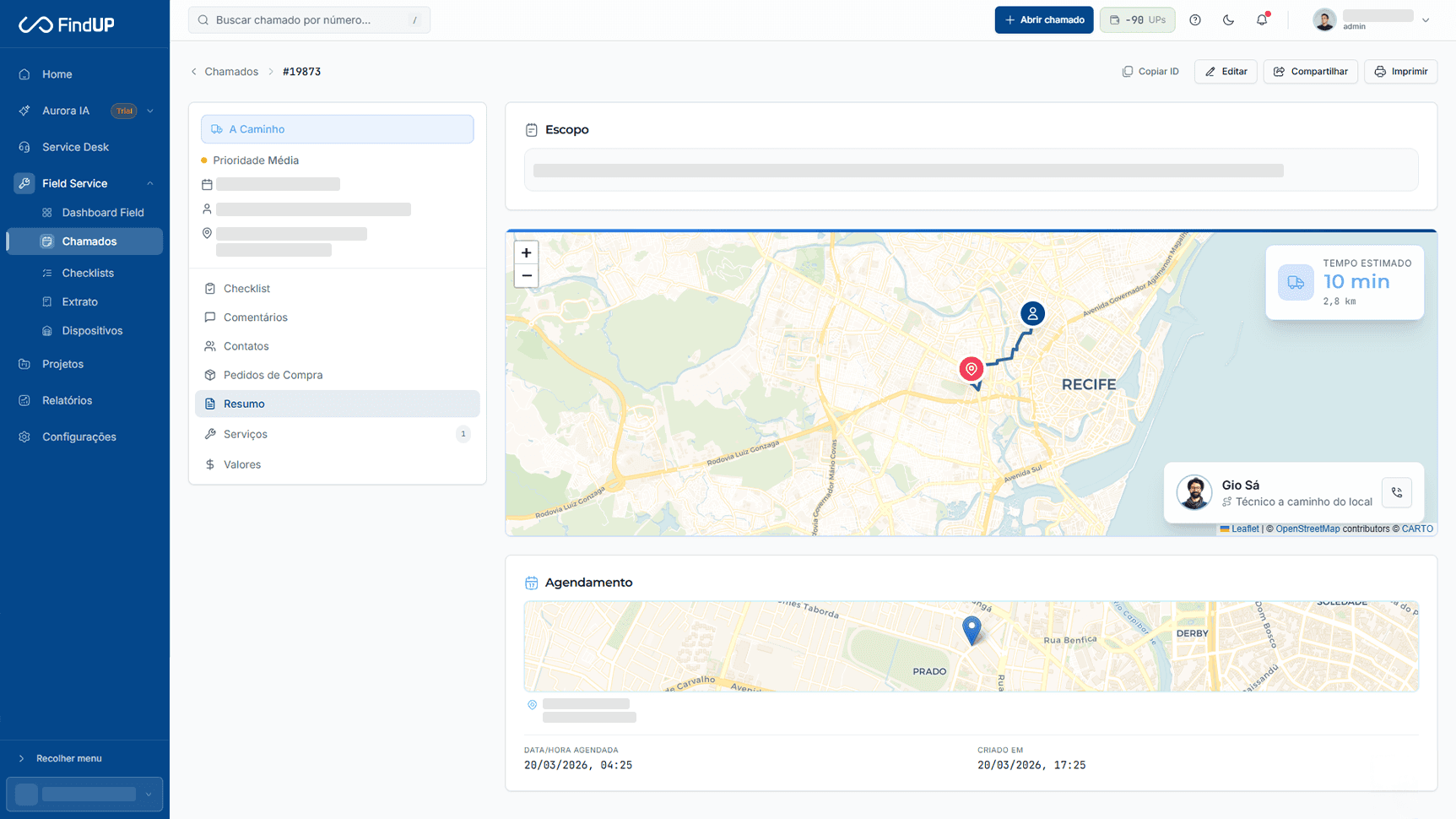Click the Prioridade Média label
1456x819 pixels.
pyautogui.click(x=256, y=160)
